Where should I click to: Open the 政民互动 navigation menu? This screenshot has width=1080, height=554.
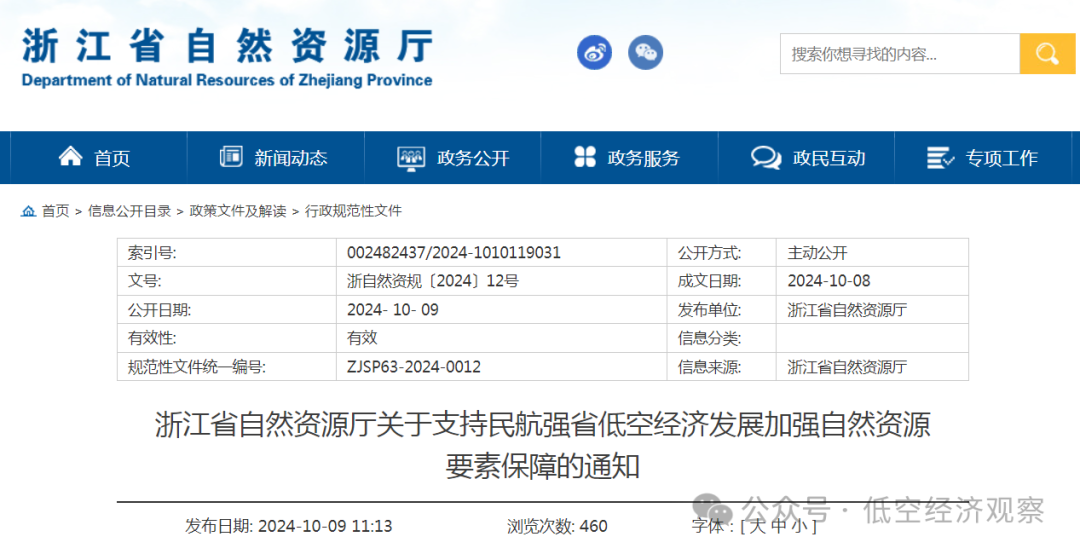807,158
